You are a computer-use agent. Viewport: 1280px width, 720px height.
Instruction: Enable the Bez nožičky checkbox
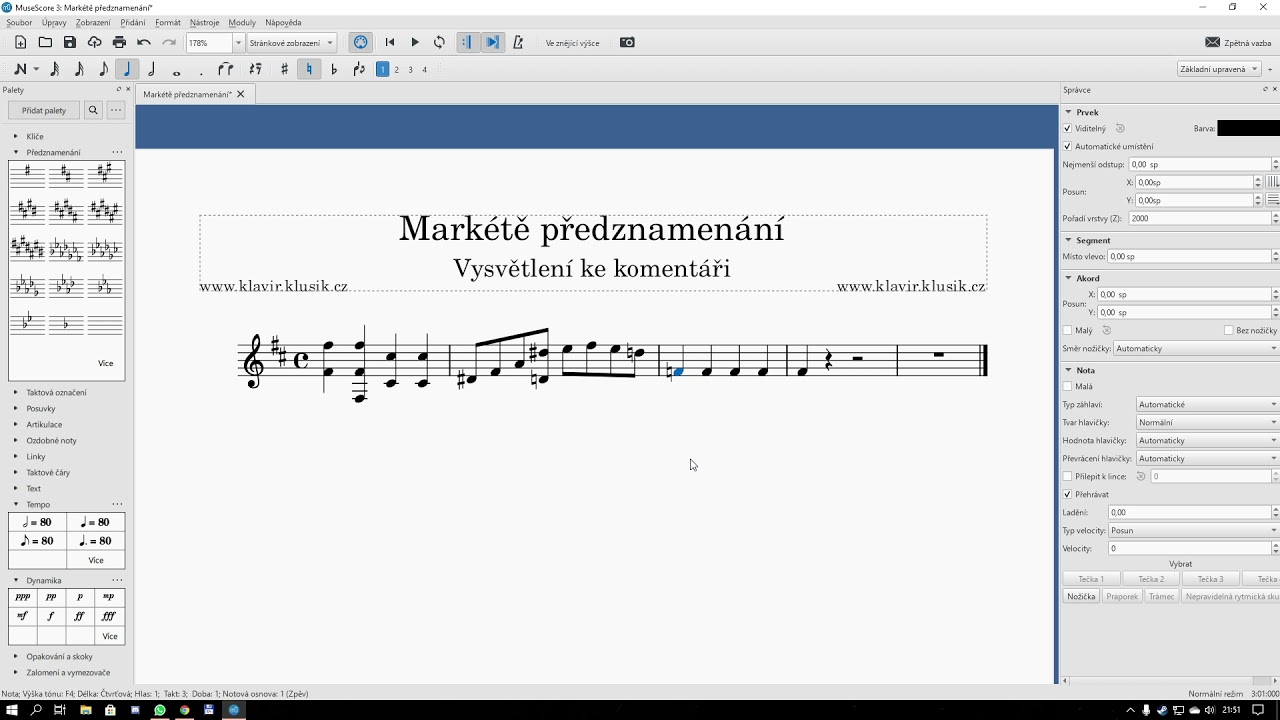coord(1229,330)
